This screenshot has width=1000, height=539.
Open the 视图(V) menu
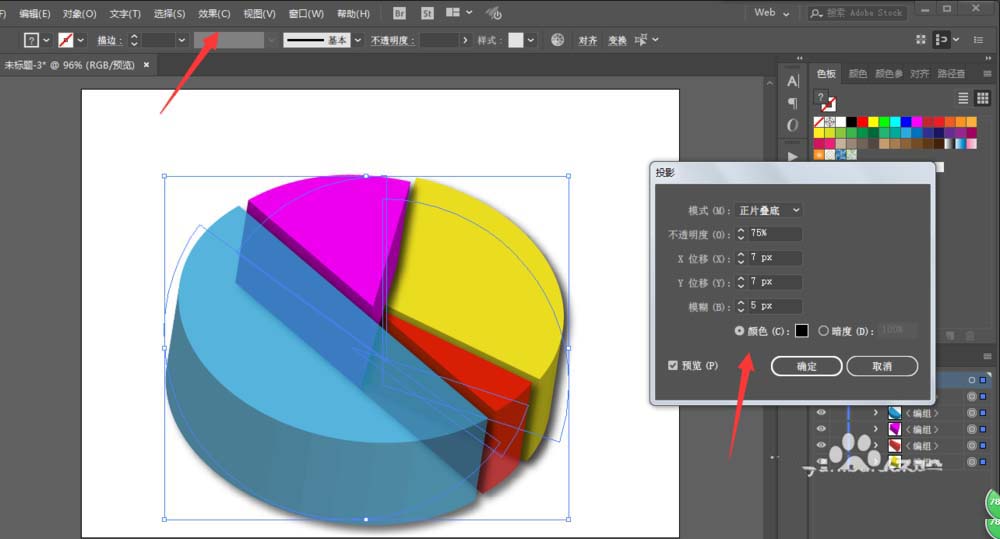259,13
